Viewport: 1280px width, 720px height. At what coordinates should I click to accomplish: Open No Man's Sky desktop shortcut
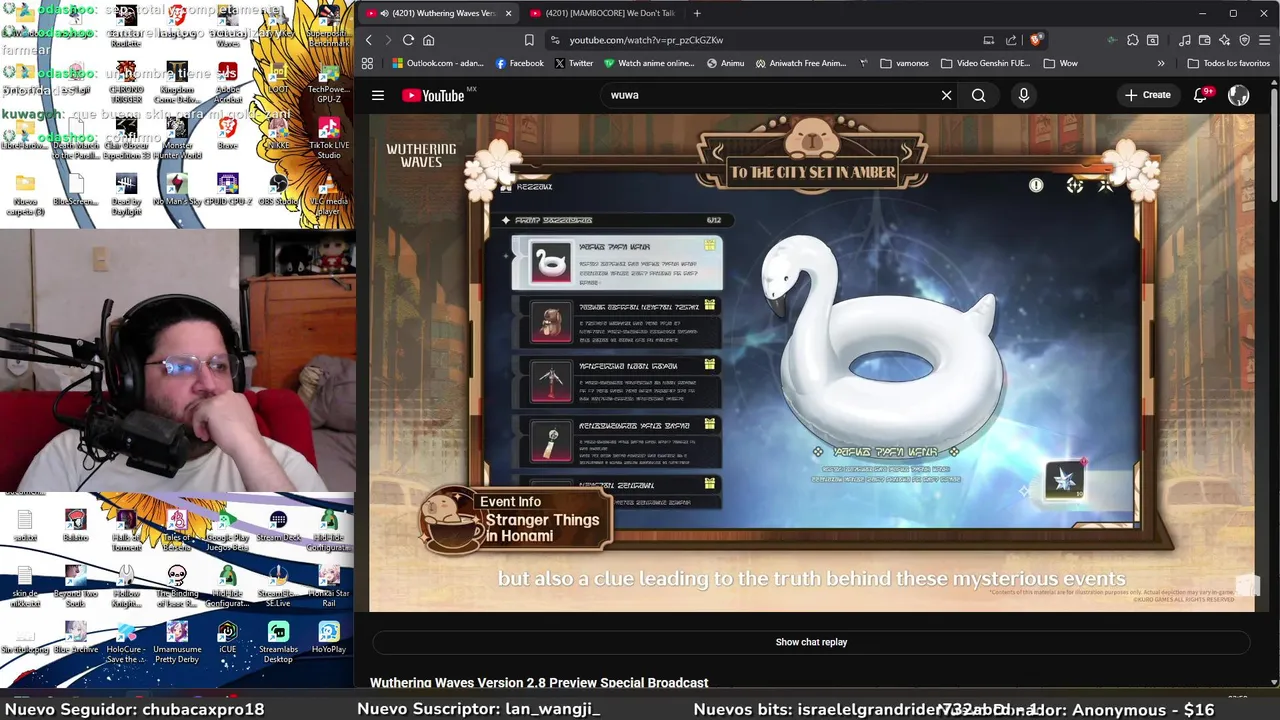pyautogui.click(x=177, y=187)
